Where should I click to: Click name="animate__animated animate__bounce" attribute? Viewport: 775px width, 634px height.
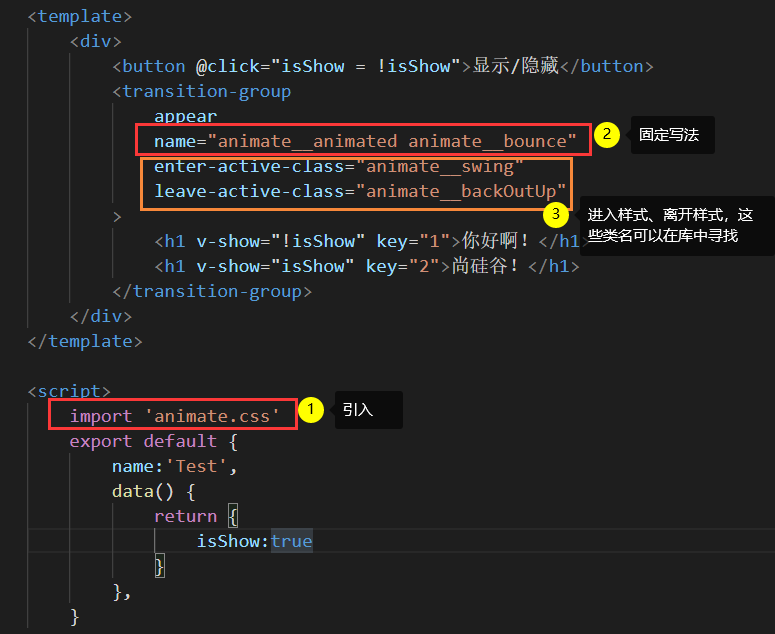click(365, 141)
